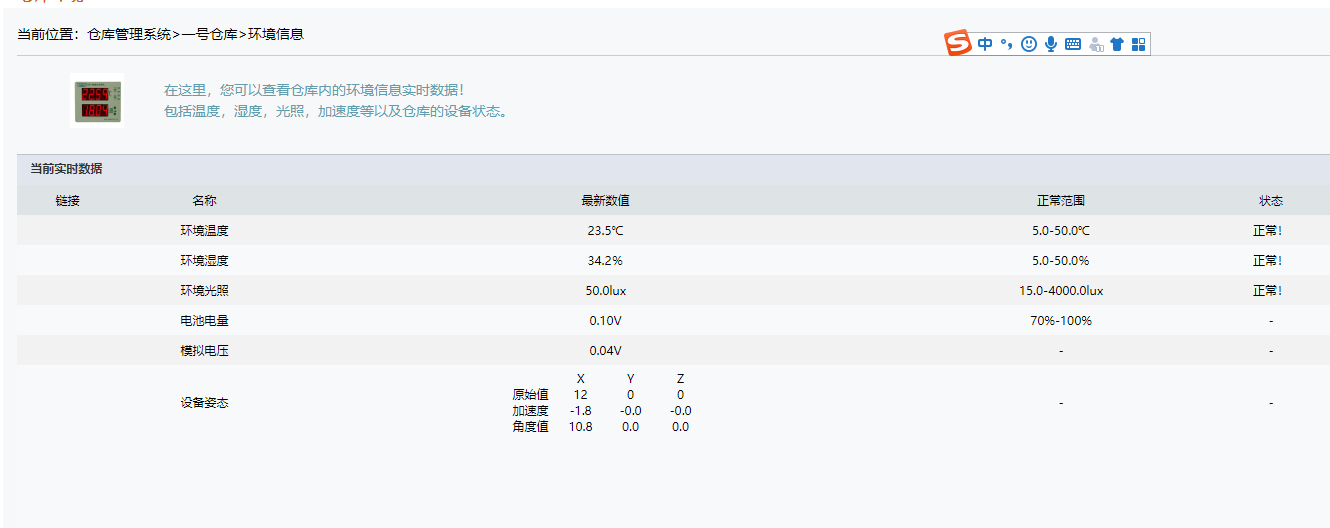Image resolution: width=1330 pixels, height=528 pixels.
Task: Click the 50.0lux light value
Action: (605, 291)
